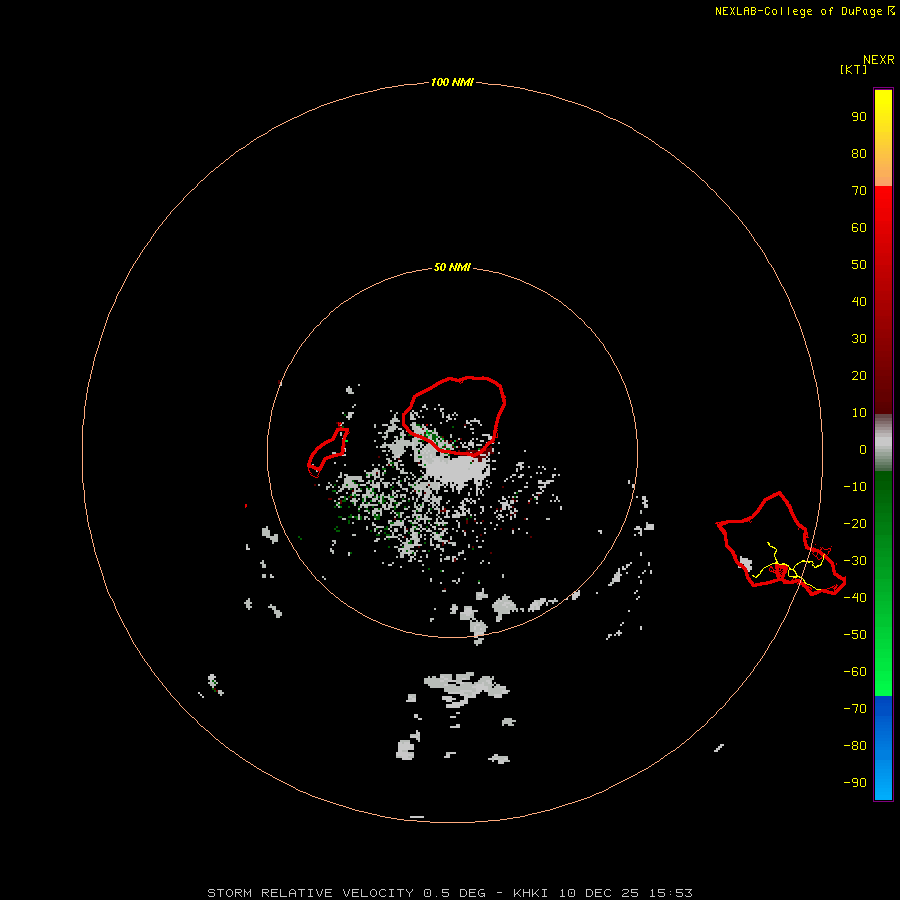900x900 pixels.
Task: Click the bright green segment of color bar
Action: (883, 584)
